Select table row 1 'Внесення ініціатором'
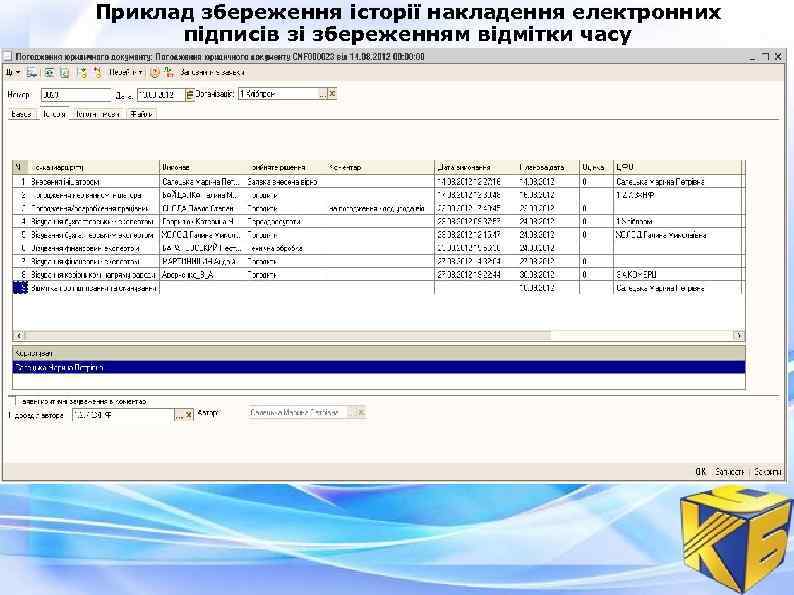This screenshot has width=794, height=595. 377,181
